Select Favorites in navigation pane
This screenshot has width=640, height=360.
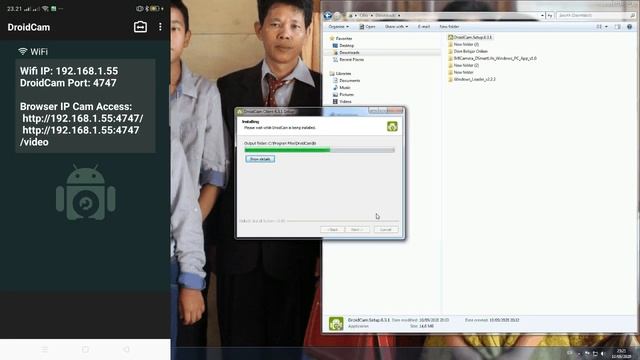(x=340, y=38)
